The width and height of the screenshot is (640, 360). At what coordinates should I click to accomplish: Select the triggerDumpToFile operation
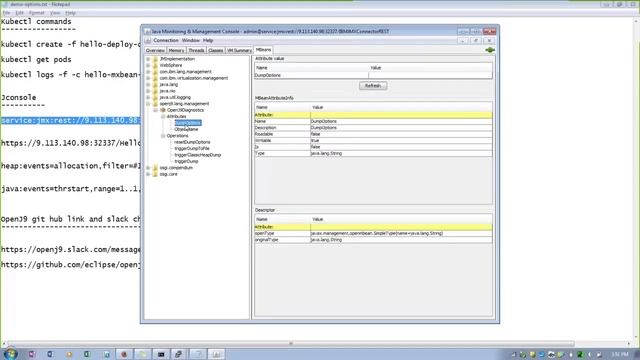[x=192, y=149]
